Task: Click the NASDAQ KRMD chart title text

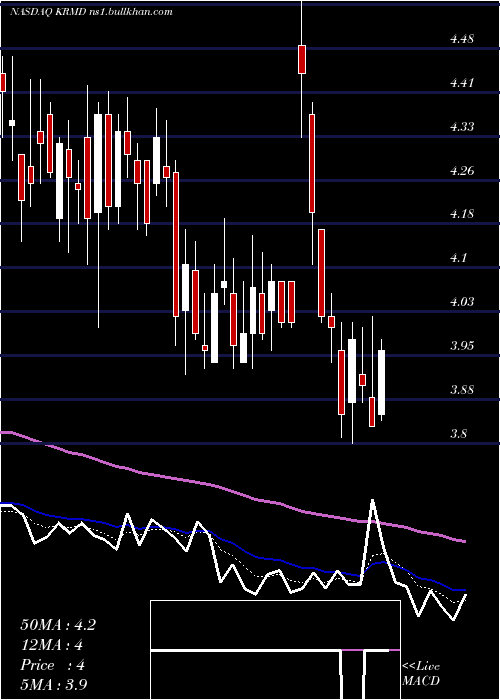Action: coord(91,12)
